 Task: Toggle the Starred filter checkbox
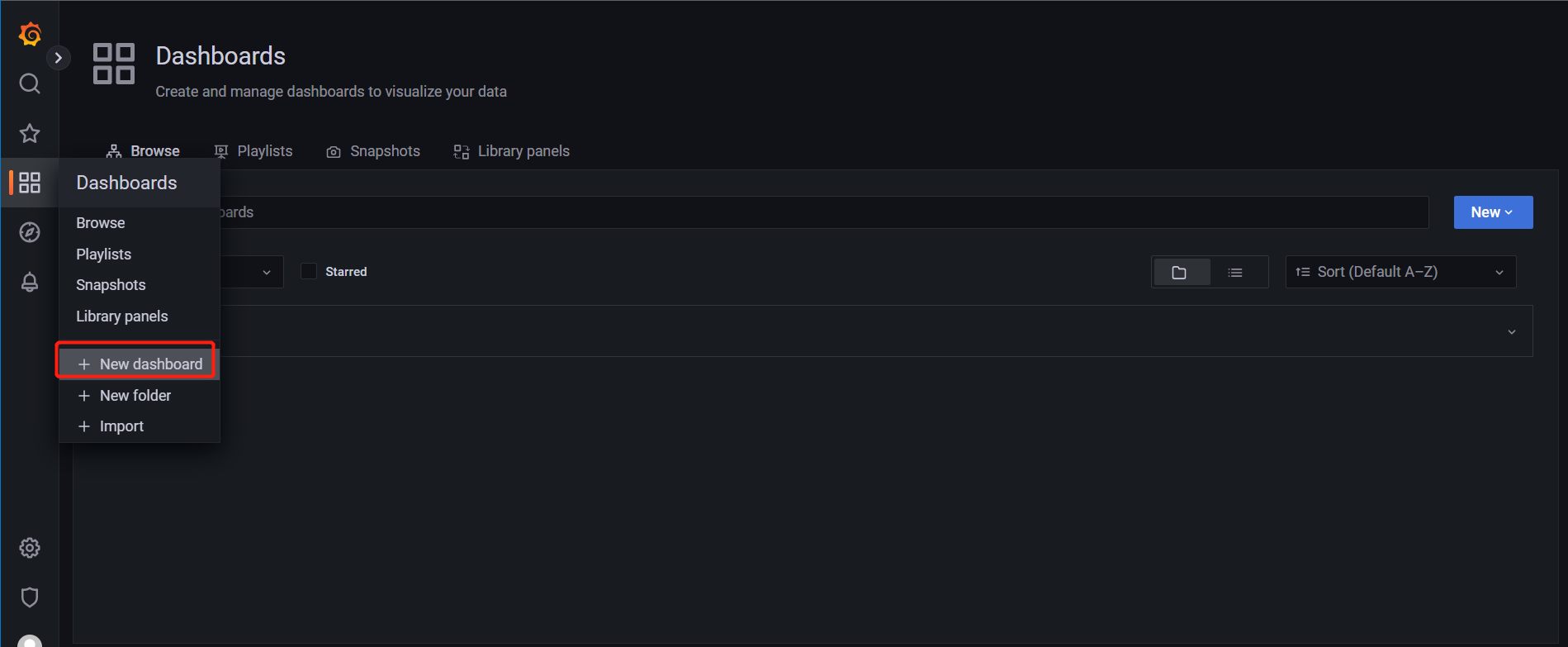309,272
